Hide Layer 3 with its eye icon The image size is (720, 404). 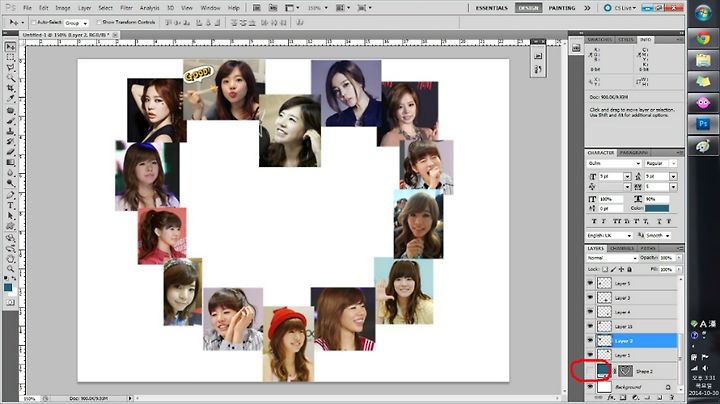pos(590,297)
